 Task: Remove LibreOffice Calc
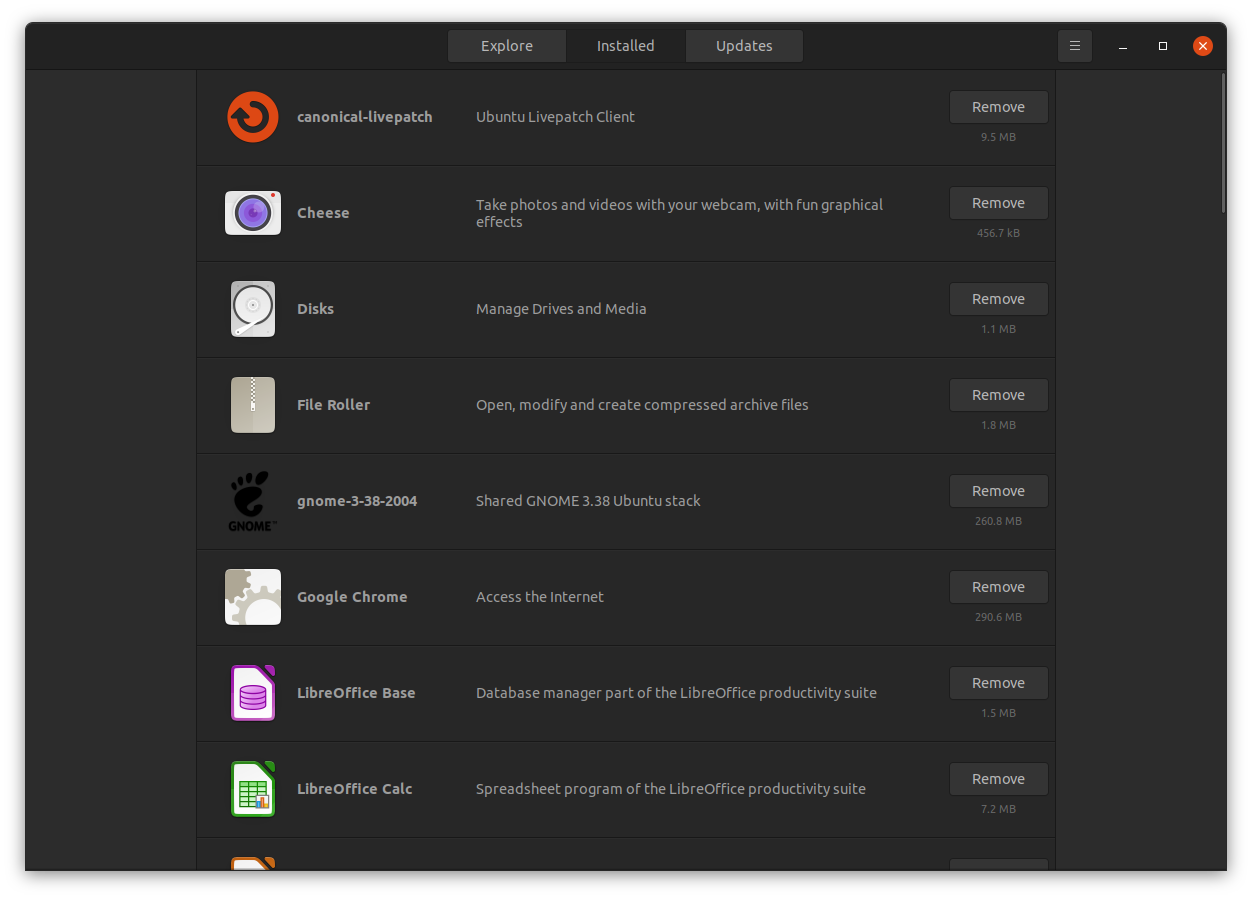pyautogui.click(x=998, y=779)
